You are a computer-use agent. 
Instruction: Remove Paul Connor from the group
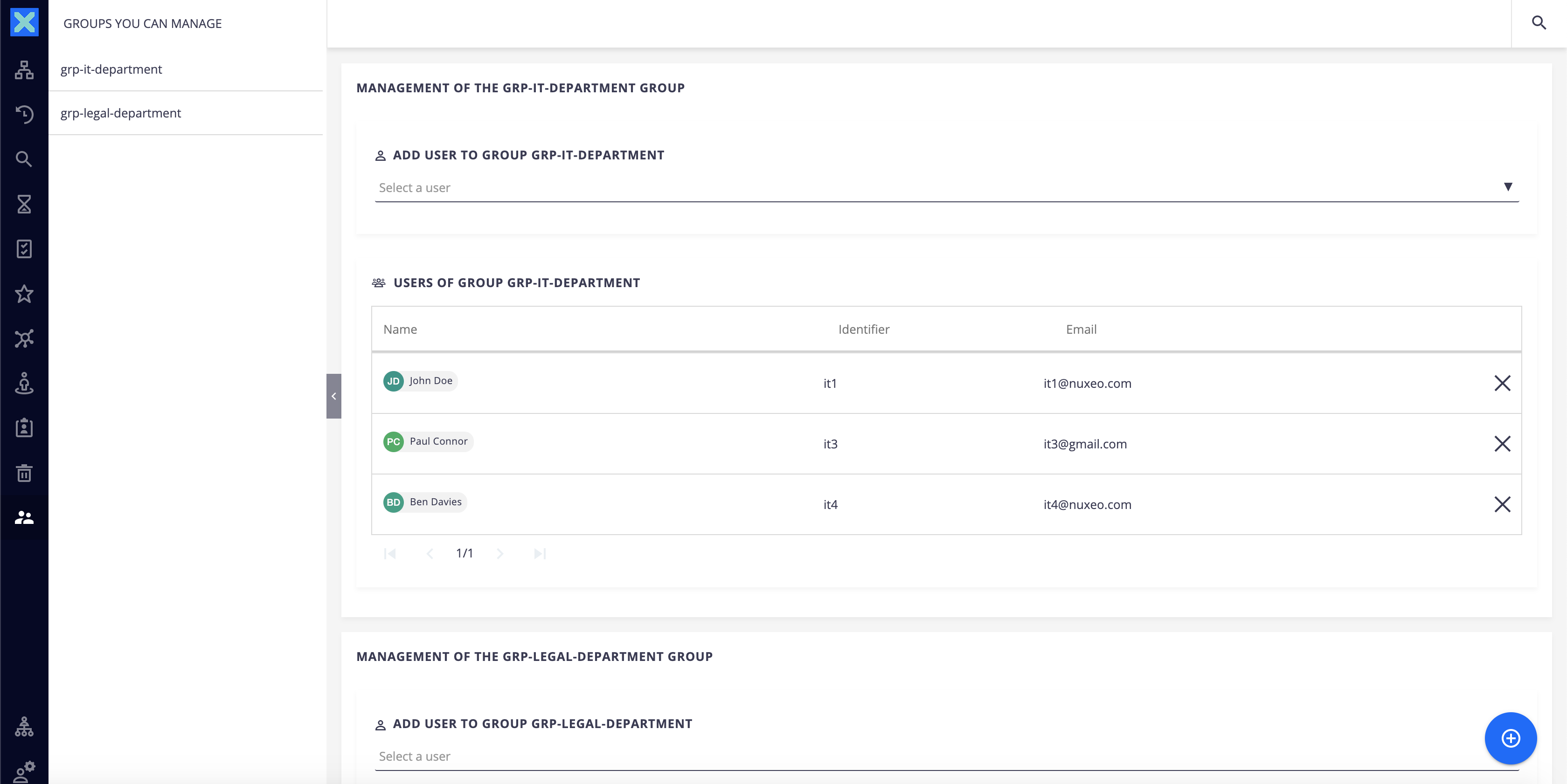coord(1502,444)
